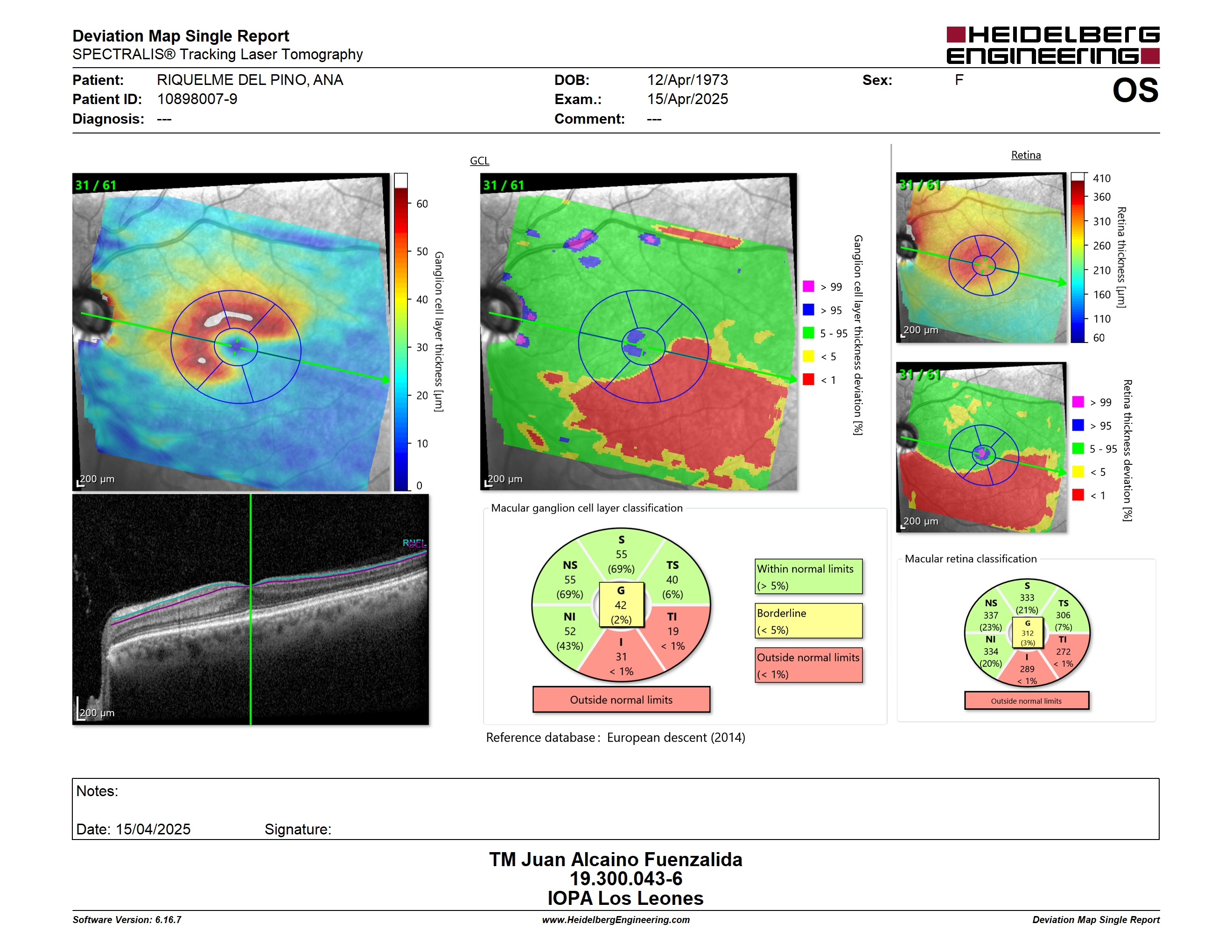The width and height of the screenshot is (1232, 952).
Task: Click green 5 - 95 swatch in GCL legend
Action: (808, 333)
